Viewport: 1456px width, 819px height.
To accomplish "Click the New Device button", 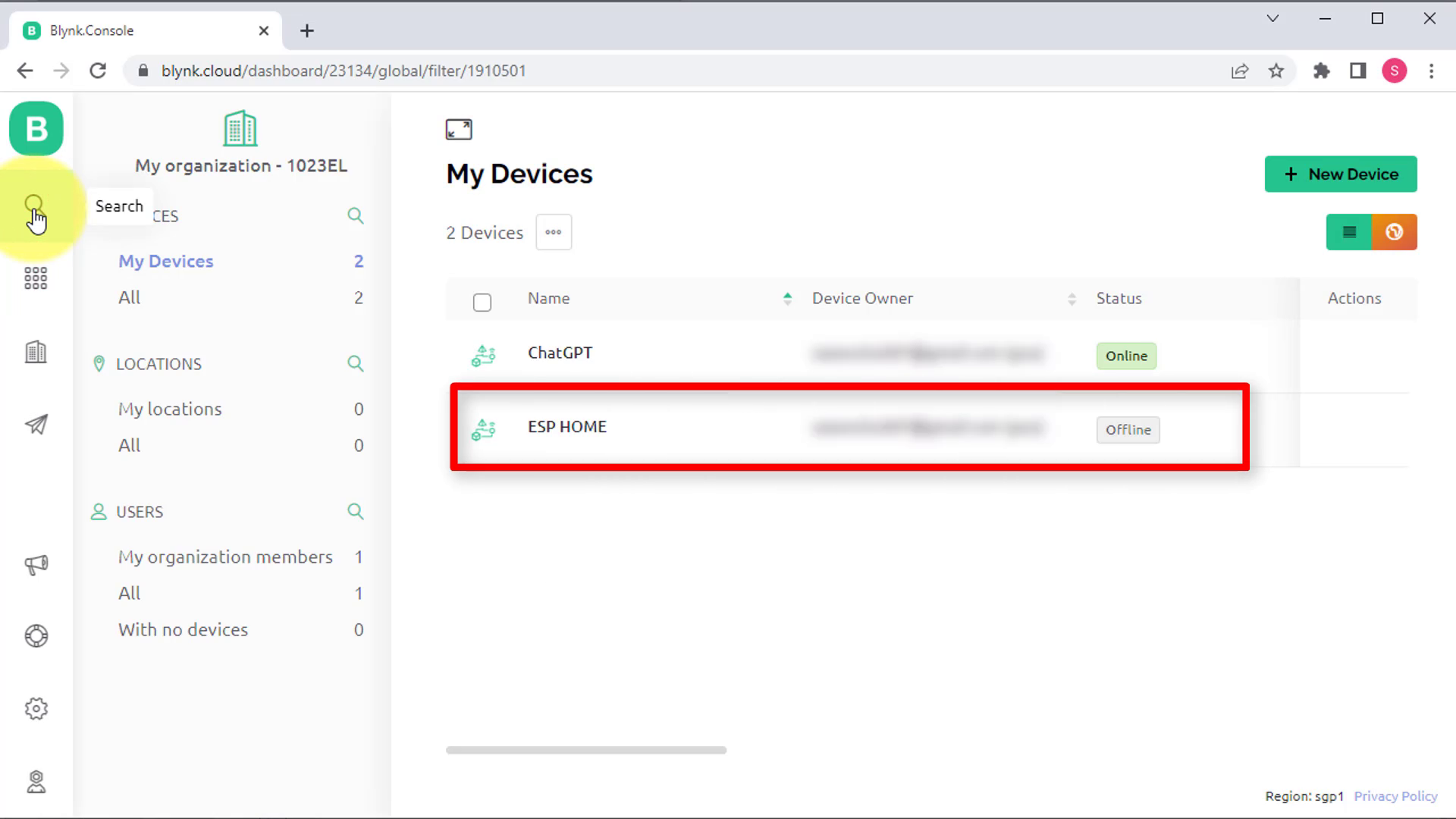I will [1340, 174].
